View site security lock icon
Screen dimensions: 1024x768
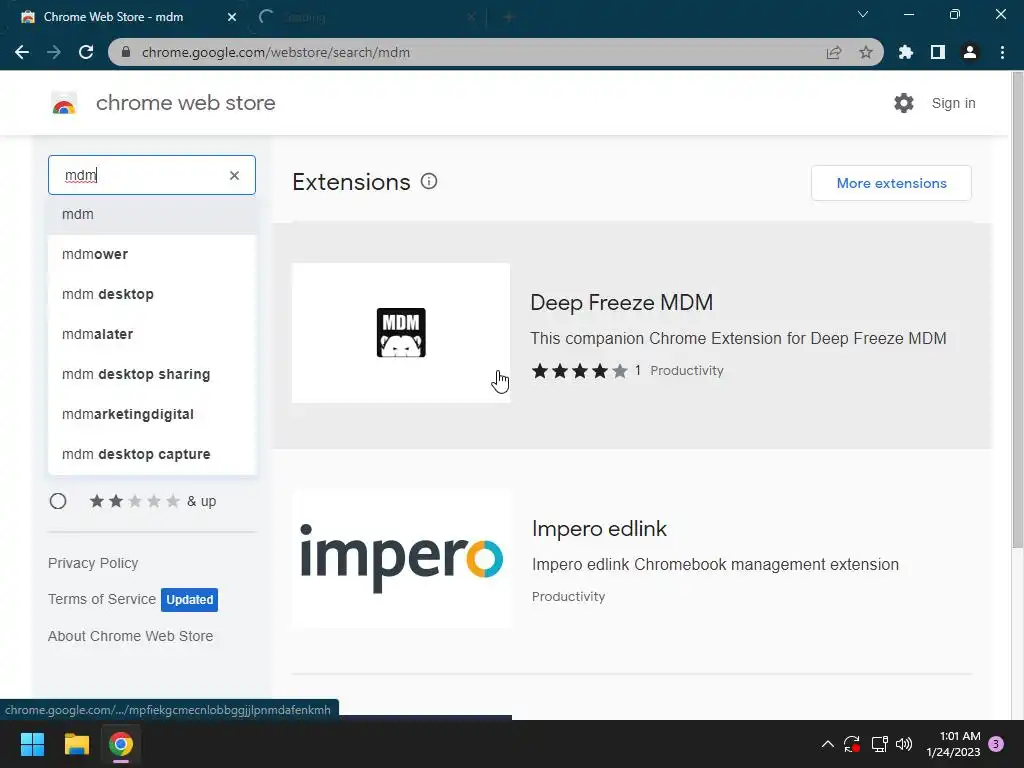126,52
